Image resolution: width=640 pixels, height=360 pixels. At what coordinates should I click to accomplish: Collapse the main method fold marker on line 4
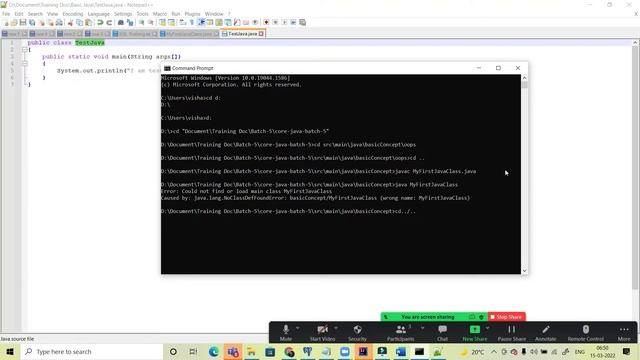click(x=25, y=63)
